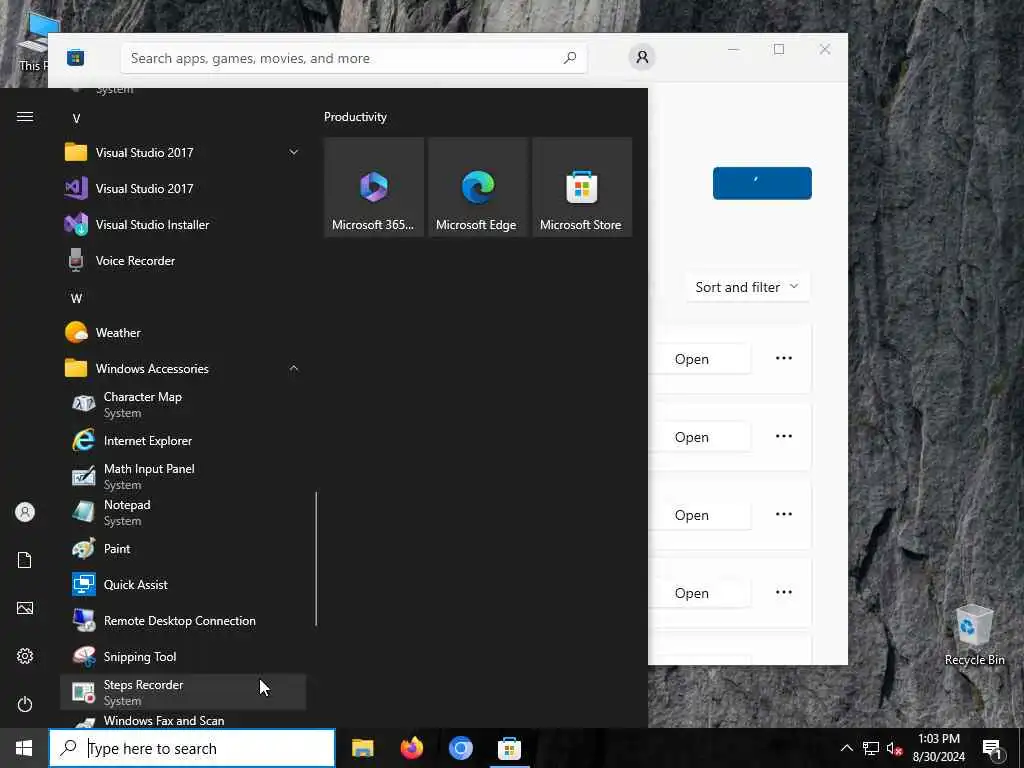Click the Store home logo icon

76,58
